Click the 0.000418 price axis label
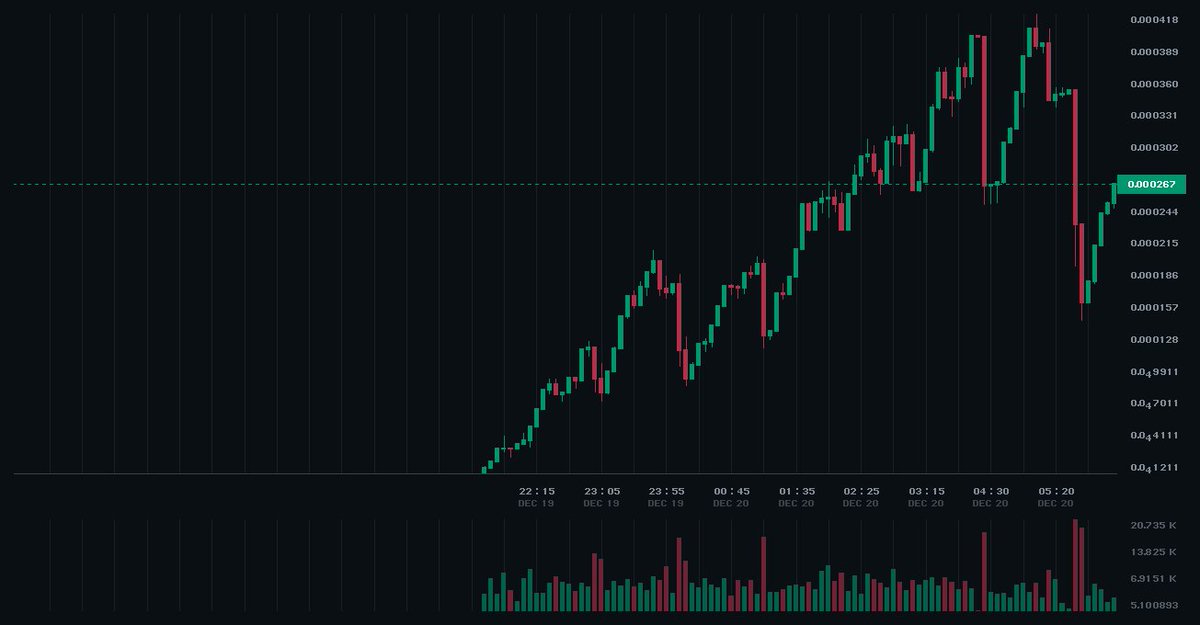The width and height of the screenshot is (1200, 625). pos(1153,20)
